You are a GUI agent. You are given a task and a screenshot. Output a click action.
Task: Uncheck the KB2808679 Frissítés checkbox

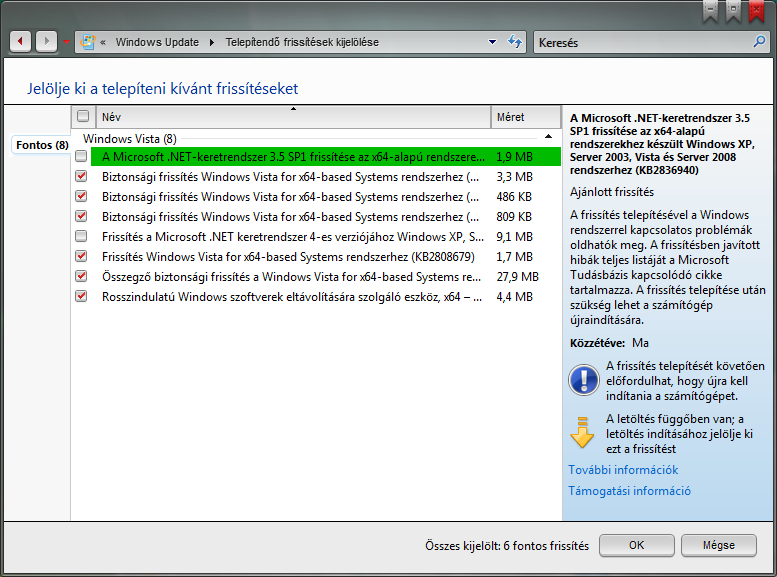81,256
